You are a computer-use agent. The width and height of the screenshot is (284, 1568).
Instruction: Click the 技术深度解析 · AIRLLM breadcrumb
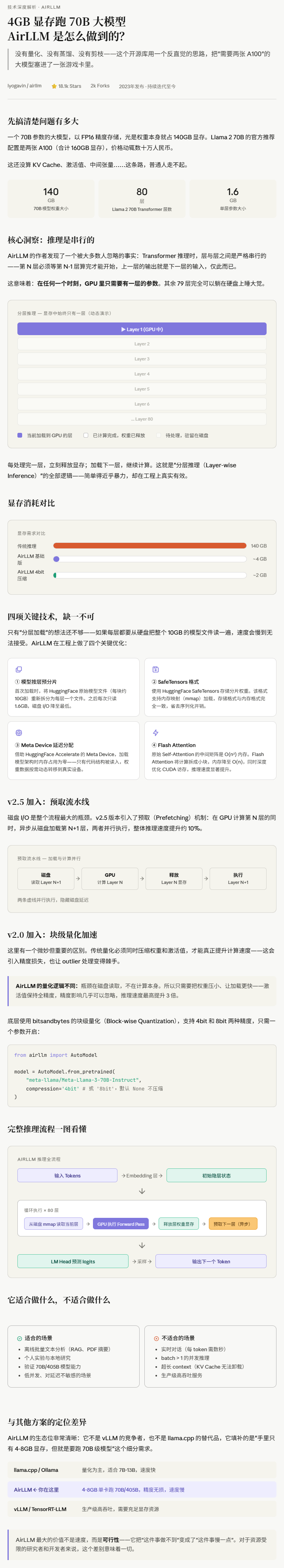[x=34, y=7]
